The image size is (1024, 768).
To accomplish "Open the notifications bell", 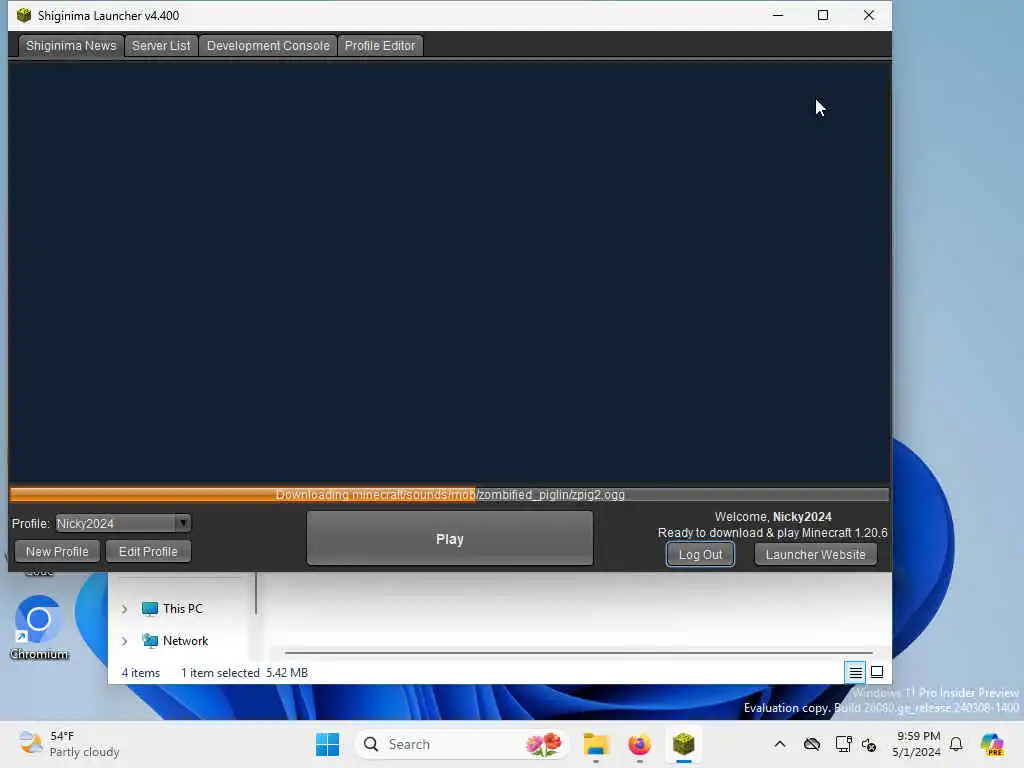I will click(x=956, y=744).
